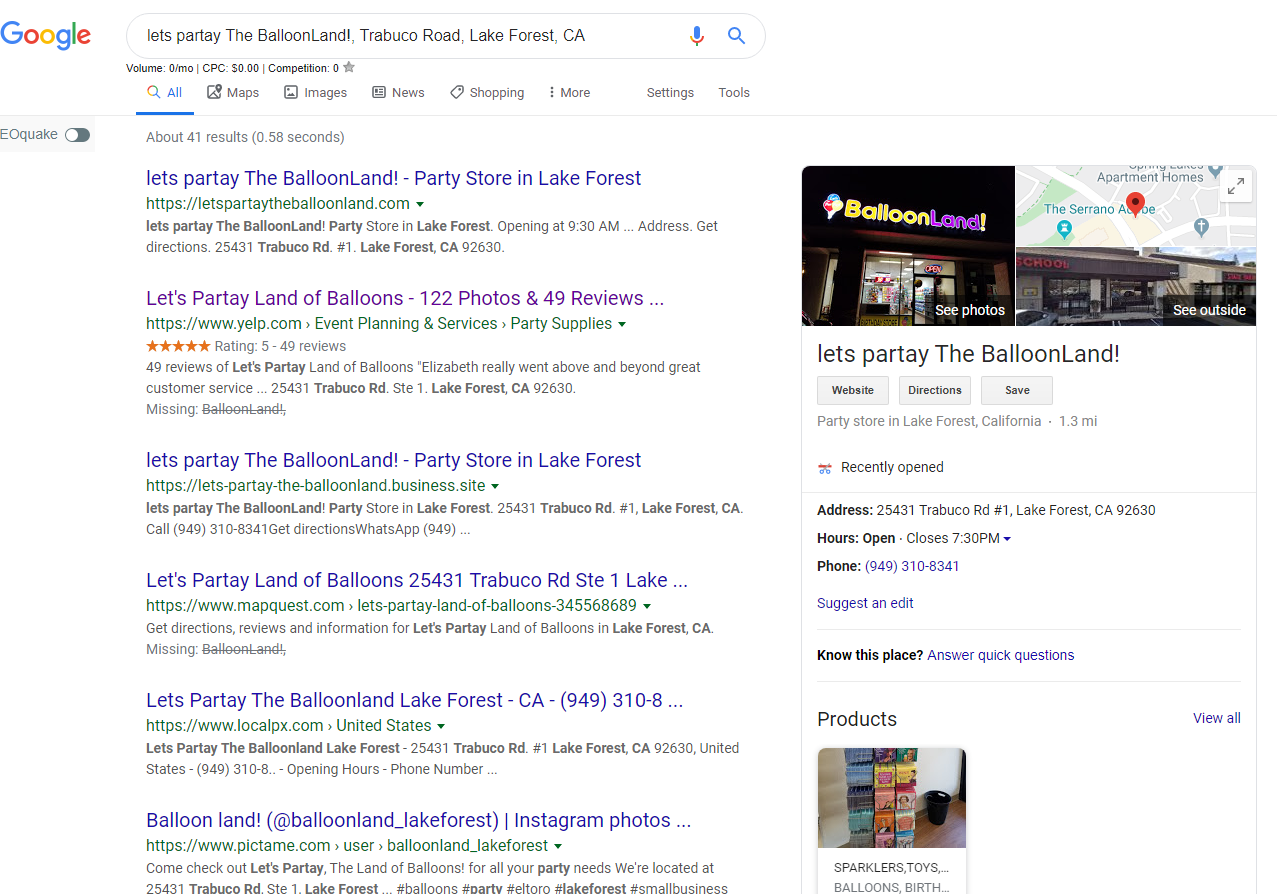The height and width of the screenshot is (894, 1277).
Task: Click the knowledge panel title lets partay The BalloonLand!
Action: (968, 354)
